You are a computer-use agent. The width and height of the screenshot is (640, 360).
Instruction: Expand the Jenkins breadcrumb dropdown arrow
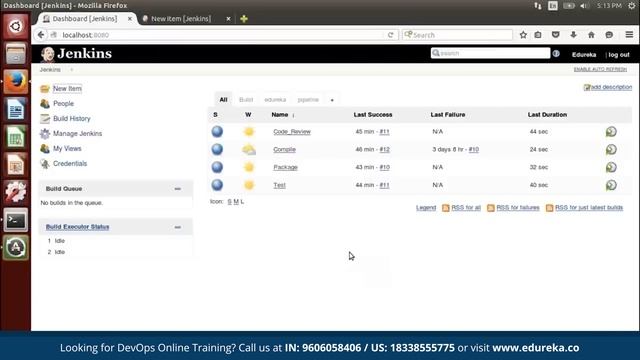click(x=71, y=70)
